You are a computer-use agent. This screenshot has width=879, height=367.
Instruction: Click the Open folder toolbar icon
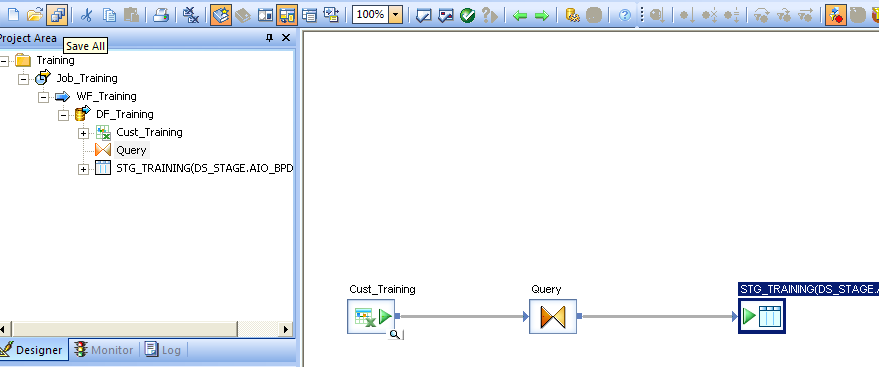tap(35, 15)
